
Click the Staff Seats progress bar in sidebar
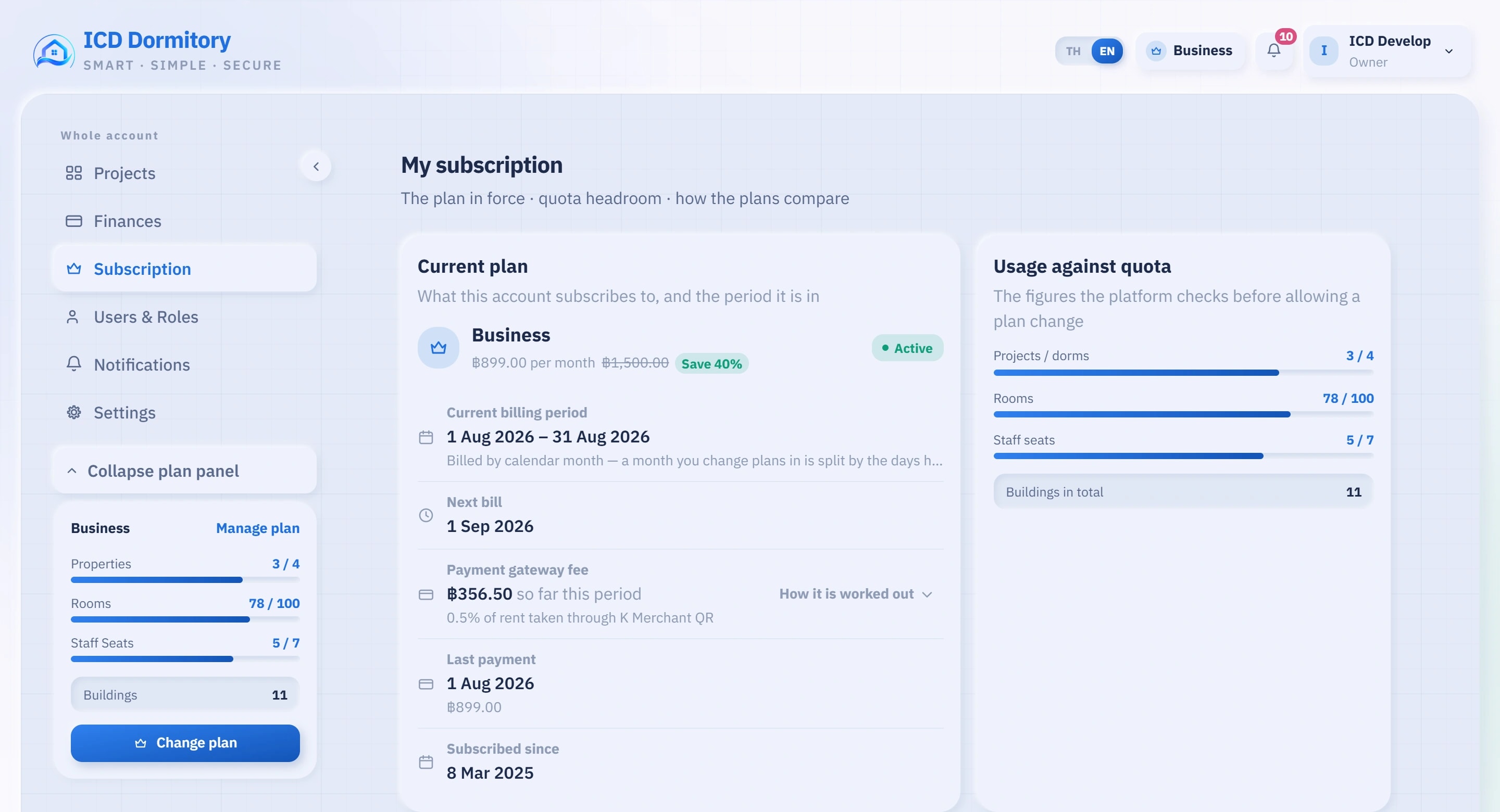[x=185, y=659]
